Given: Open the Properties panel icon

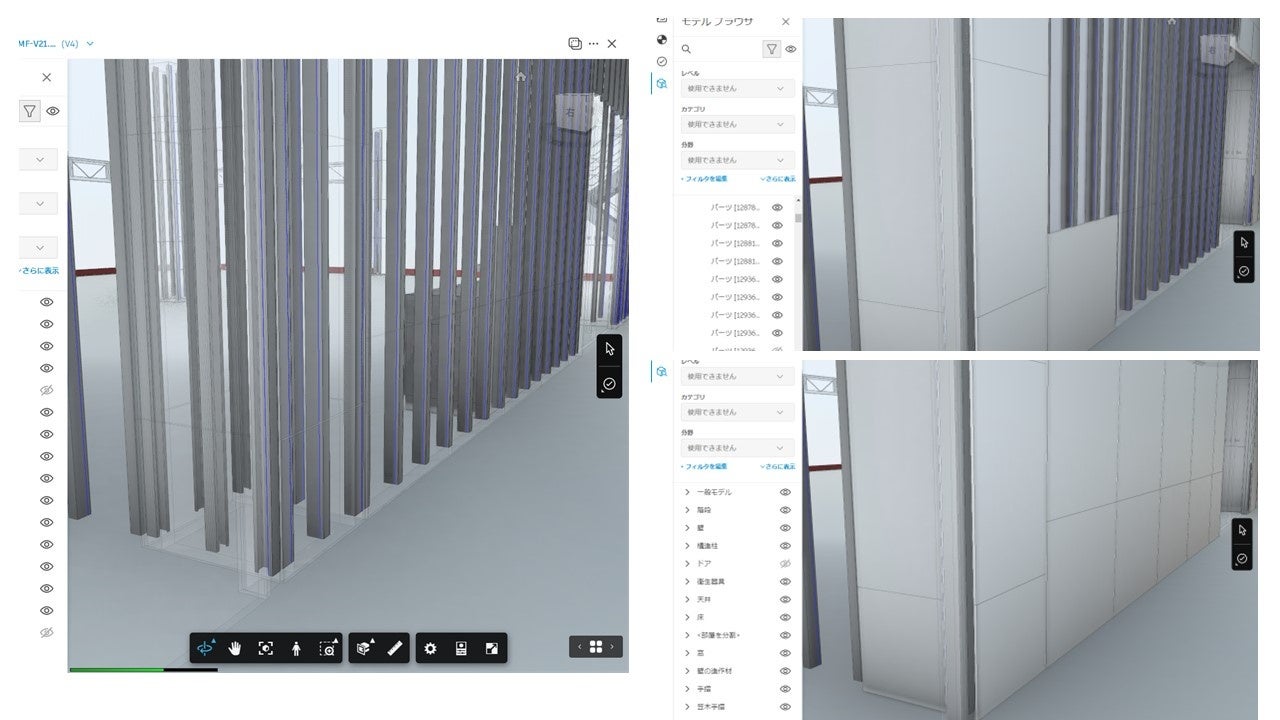Looking at the screenshot, I should click(461, 648).
